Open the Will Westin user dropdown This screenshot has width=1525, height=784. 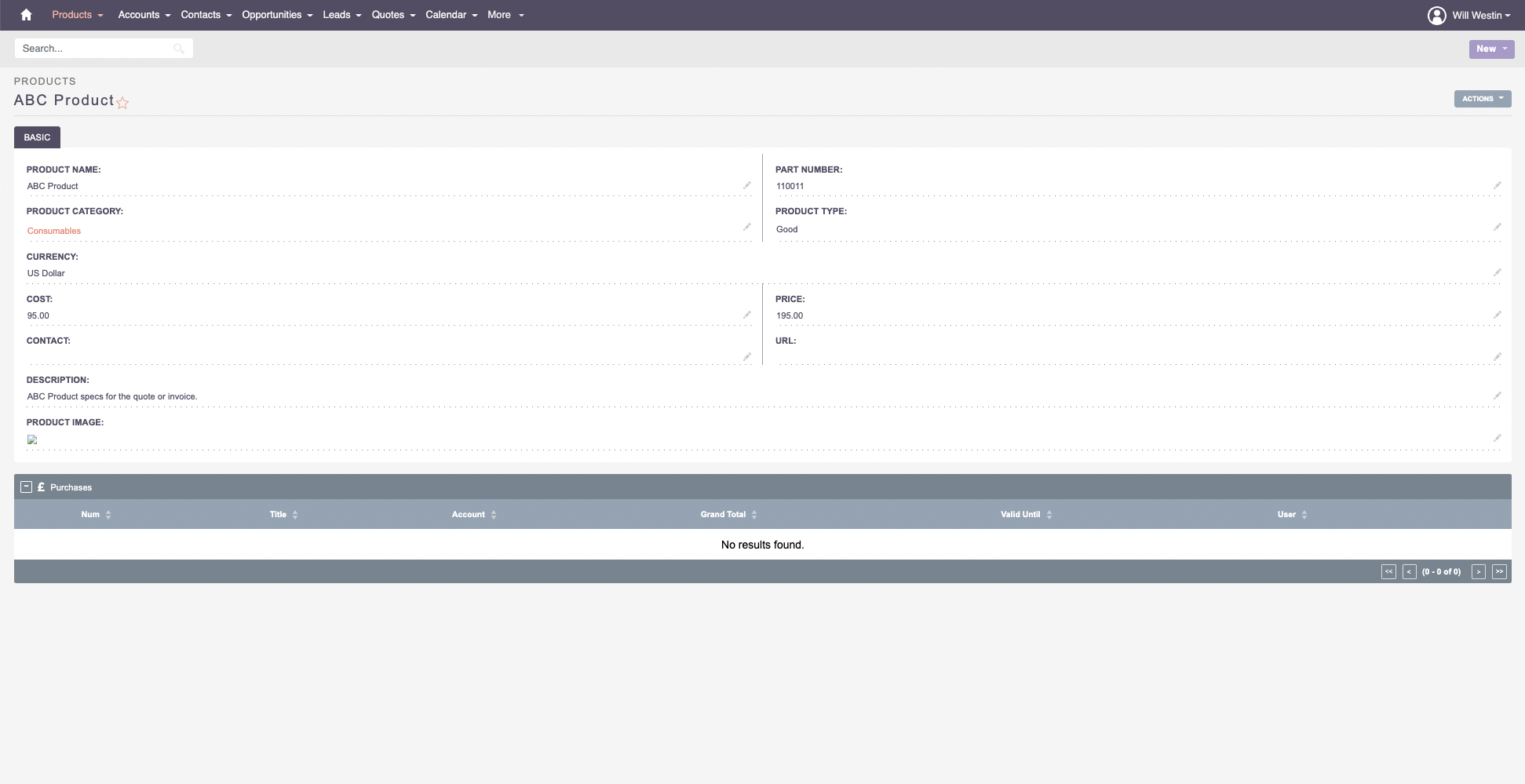pos(1481,15)
